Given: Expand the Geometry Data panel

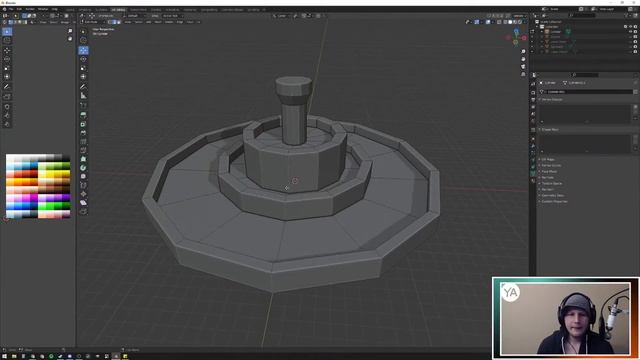Looking at the screenshot, I should (552, 196).
